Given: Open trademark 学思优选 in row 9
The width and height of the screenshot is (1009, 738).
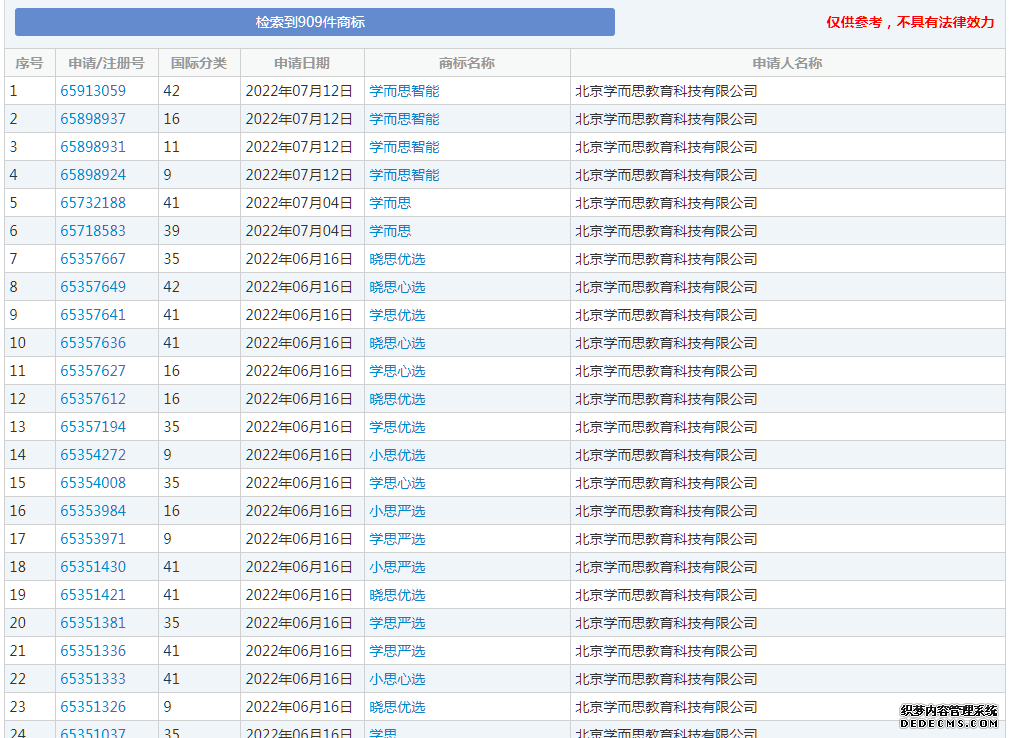Looking at the screenshot, I should point(397,315).
